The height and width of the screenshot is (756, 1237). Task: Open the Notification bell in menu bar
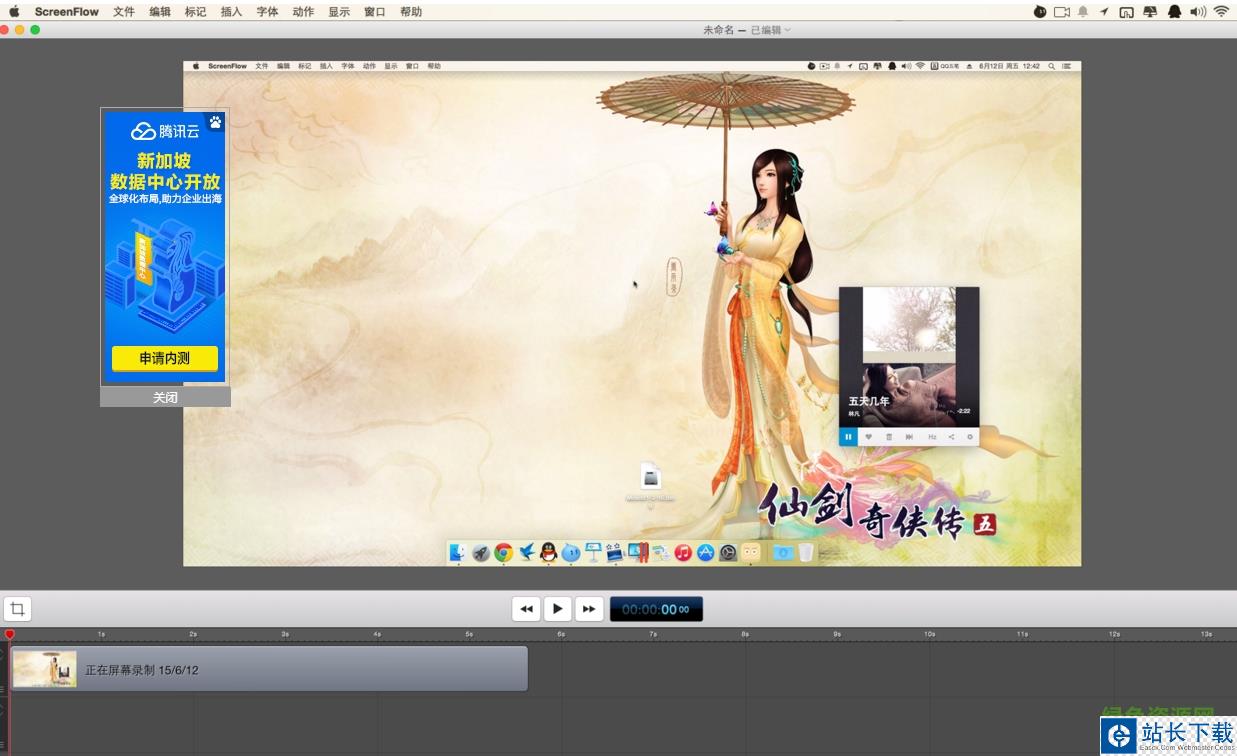[1083, 12]
